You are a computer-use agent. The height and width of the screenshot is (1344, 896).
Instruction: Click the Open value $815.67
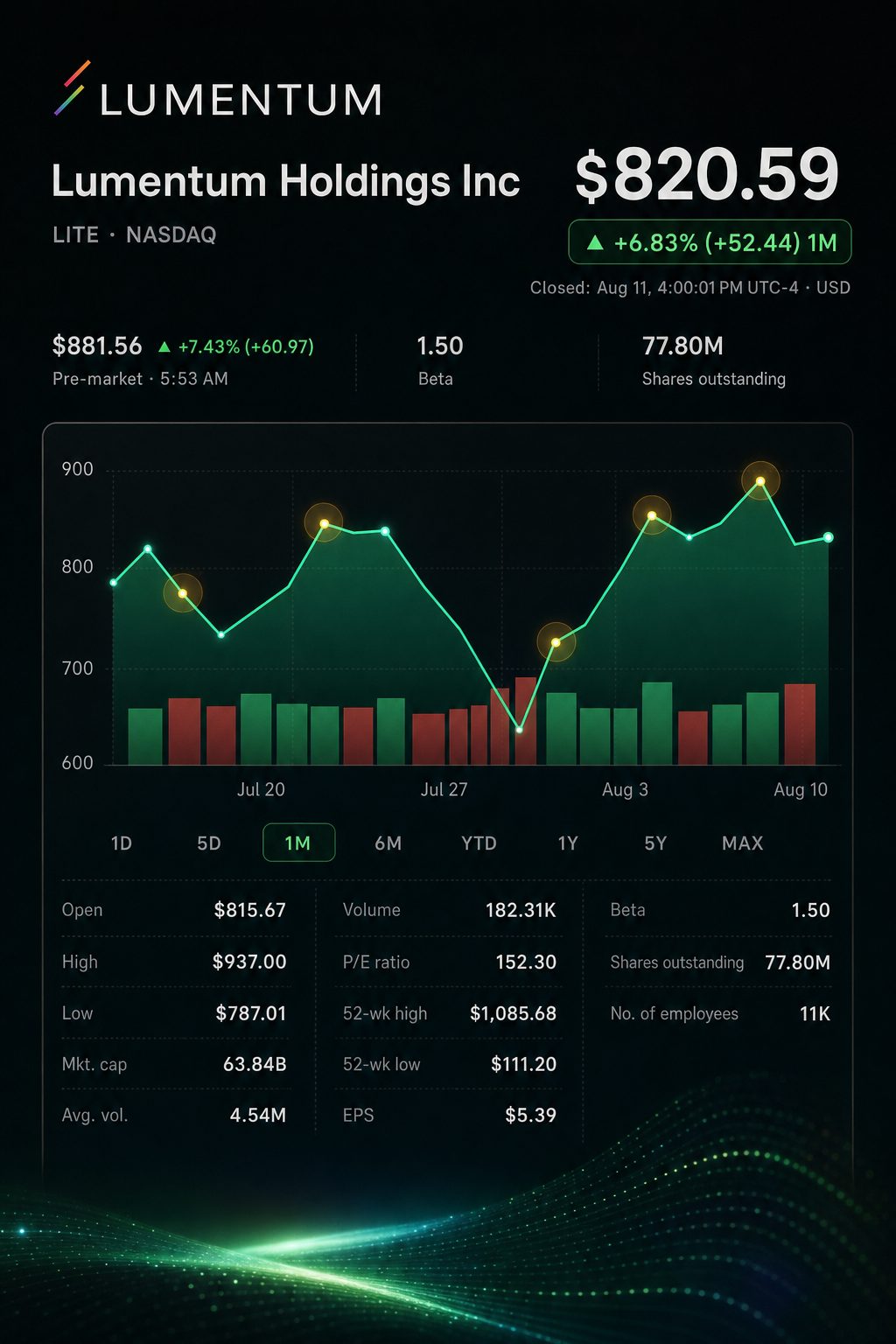click(250, 910)
